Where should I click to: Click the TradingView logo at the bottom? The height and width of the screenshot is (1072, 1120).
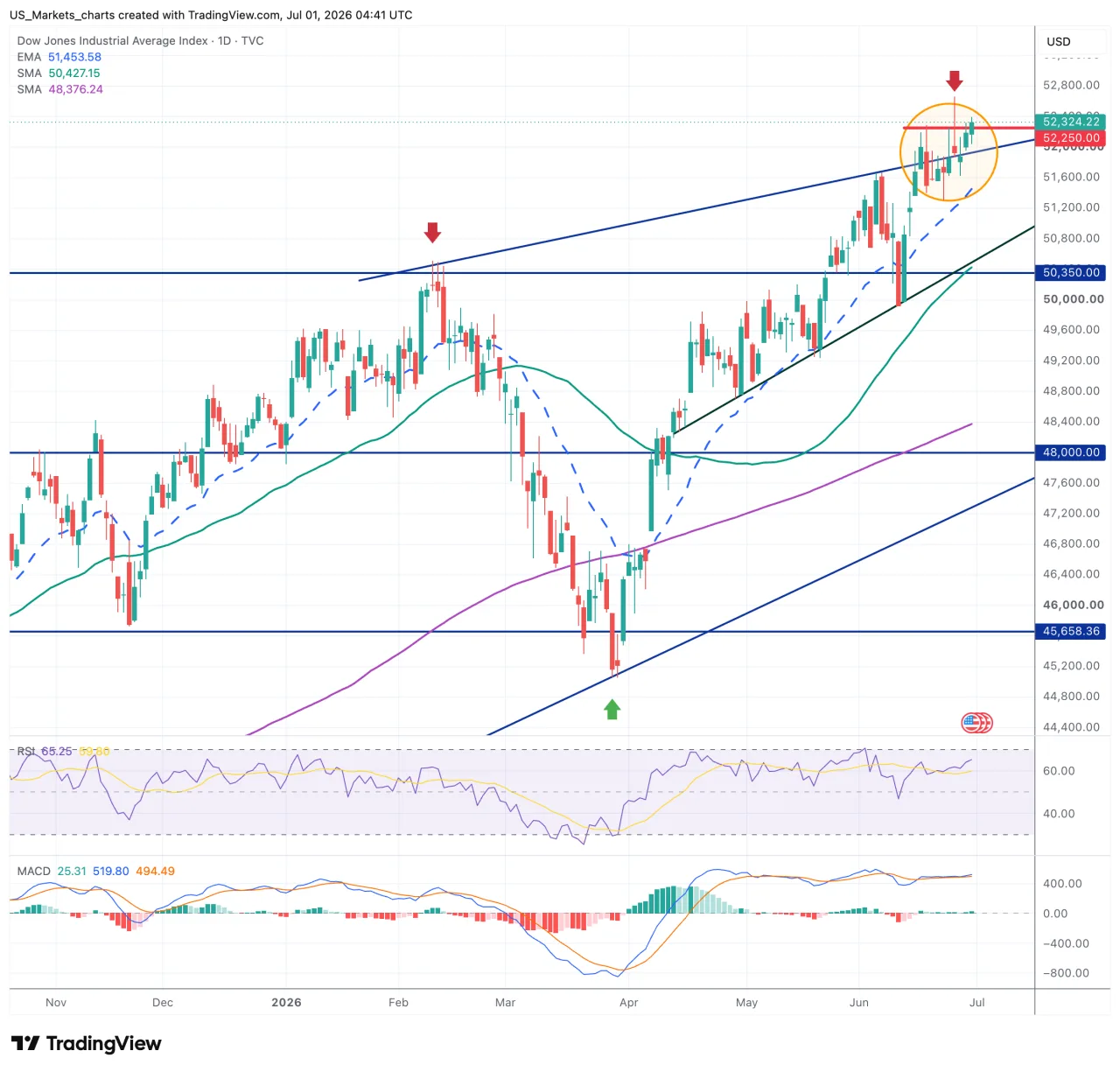[x=86, y=1043]
